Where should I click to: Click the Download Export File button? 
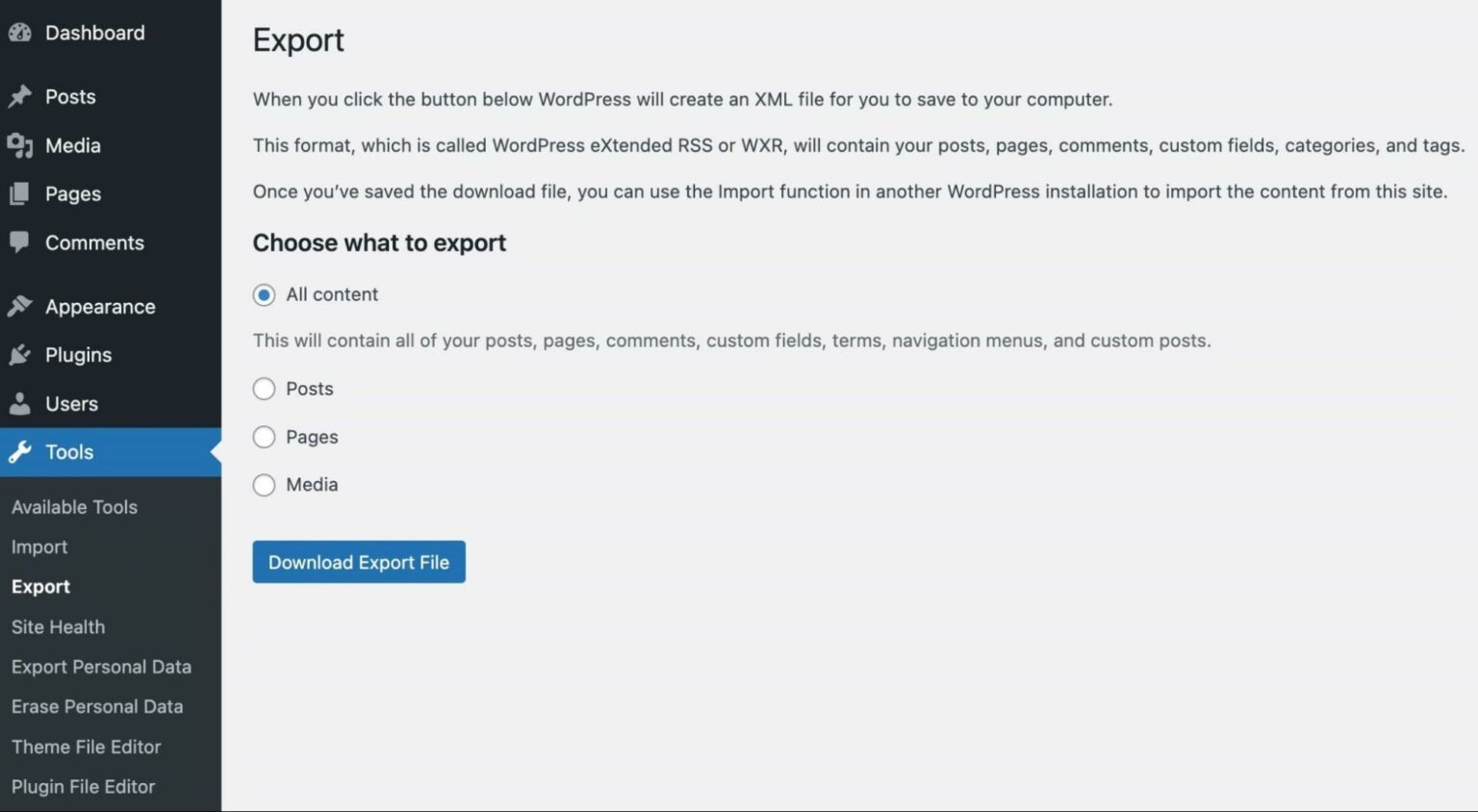[358, 562]
